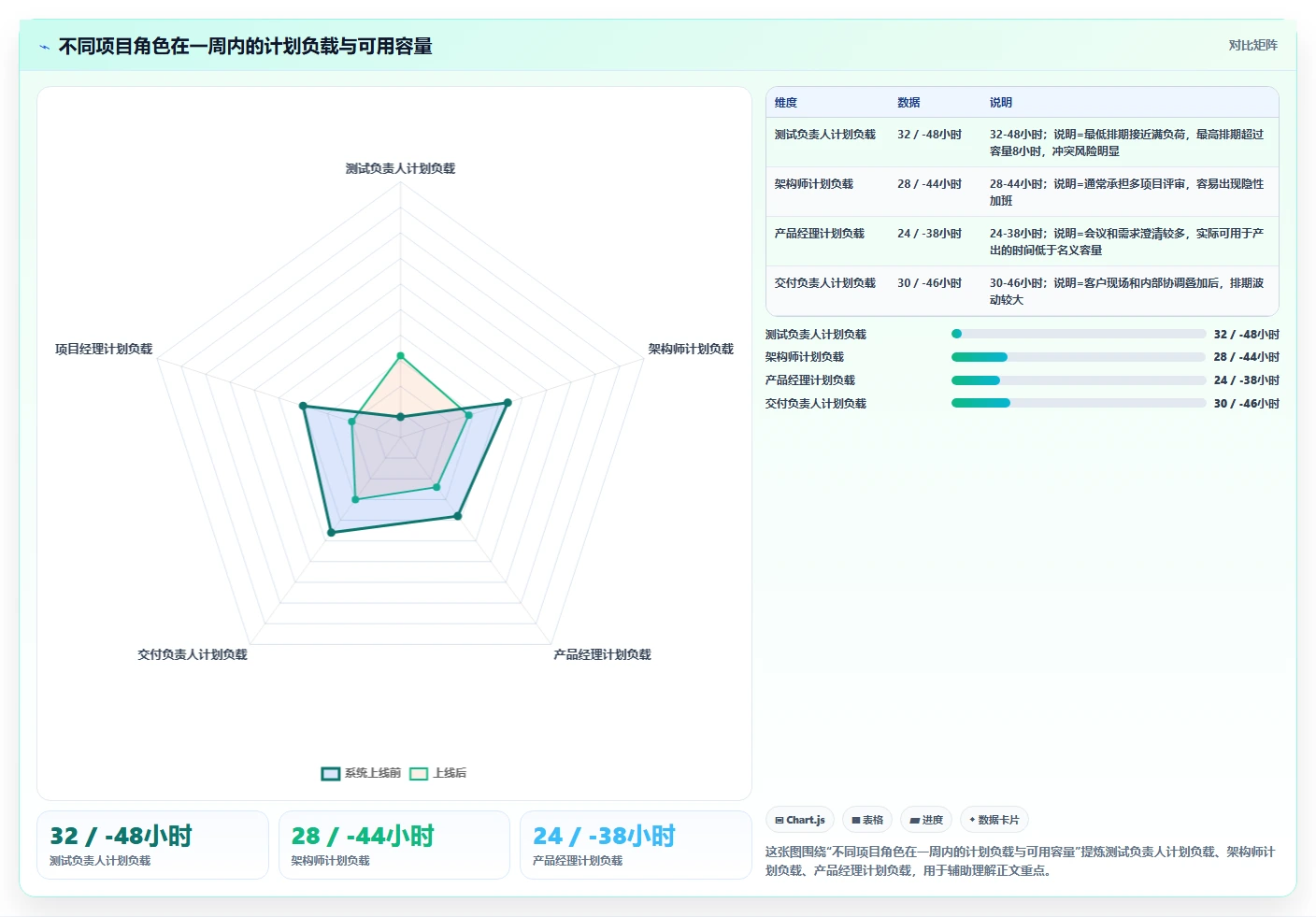Click the 进度 tag
The width and height of the screenshot is (1316, 917).
click(926, 820)
